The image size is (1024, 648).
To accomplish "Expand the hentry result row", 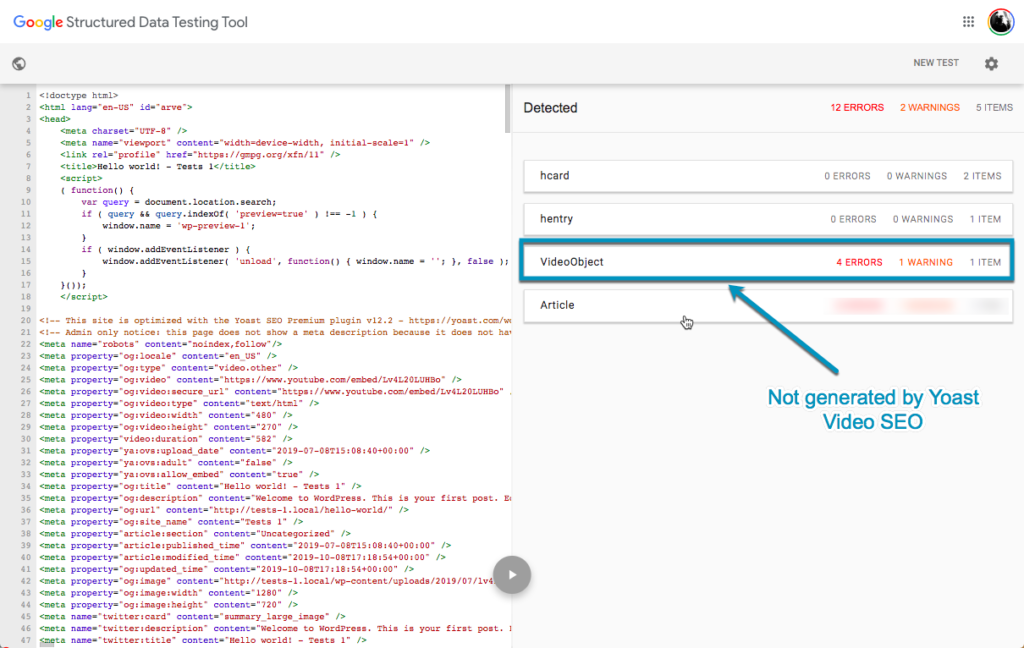I will click(768, 219).
